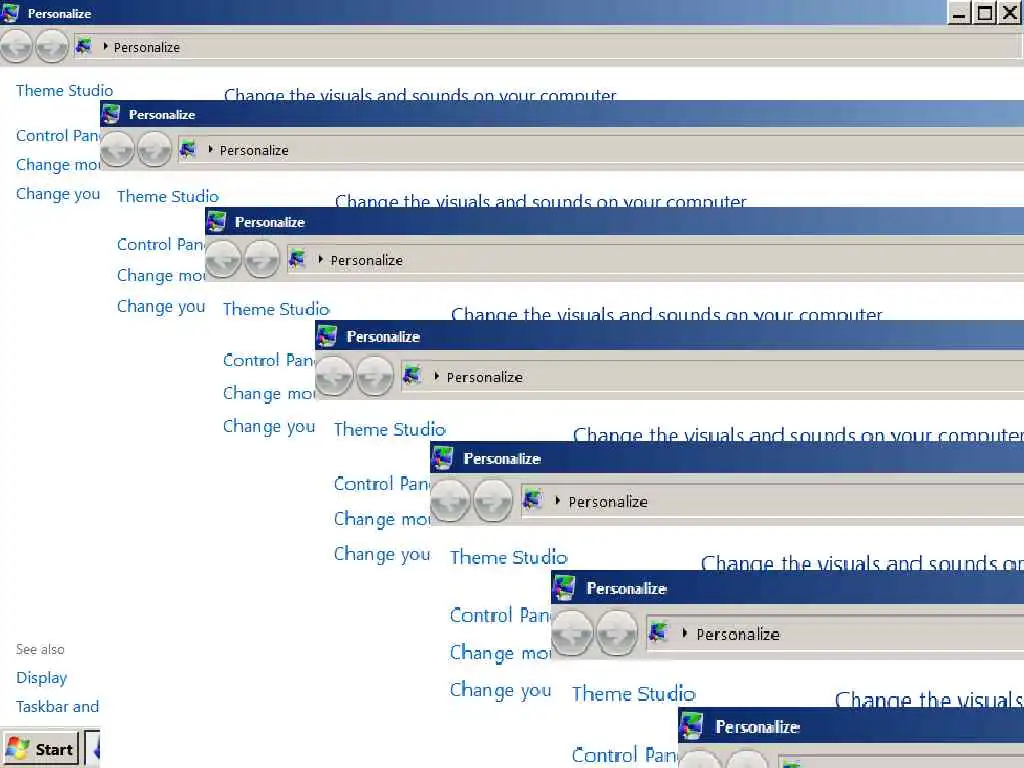
Task: Click title bar icon of second-from-front Personalize window
Action: point(564,588)
